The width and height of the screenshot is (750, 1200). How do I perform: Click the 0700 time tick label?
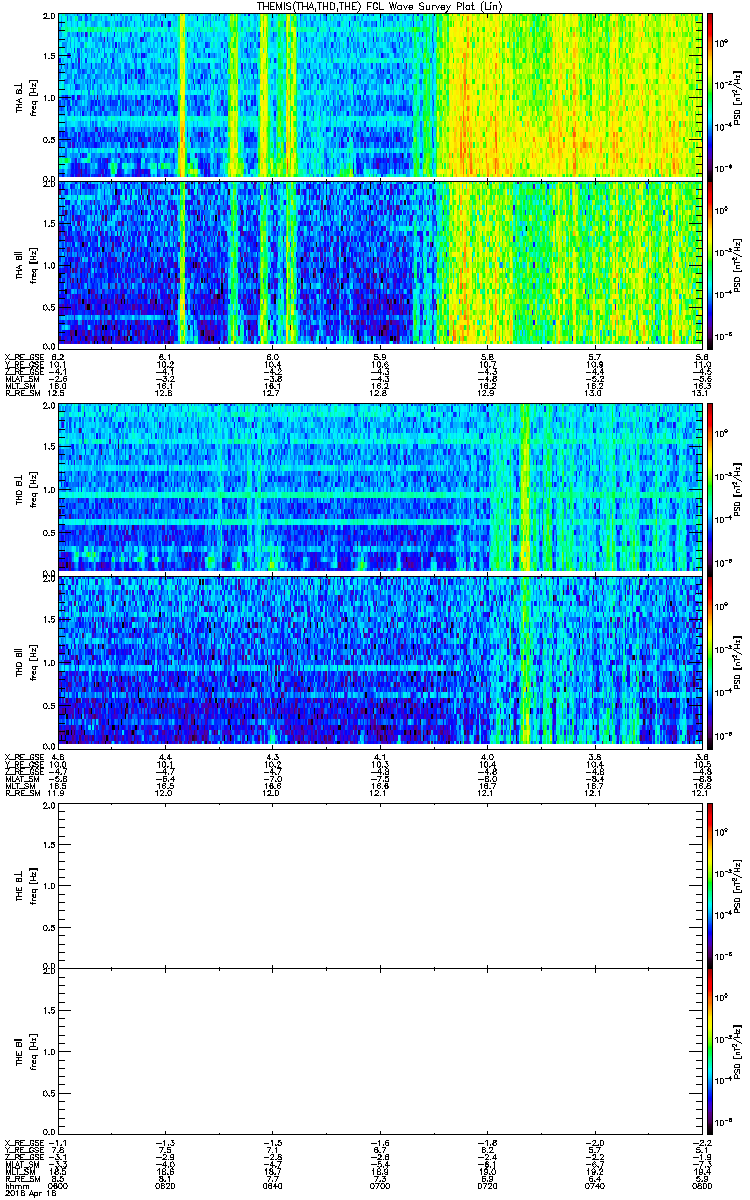[x=380, y=1185]
